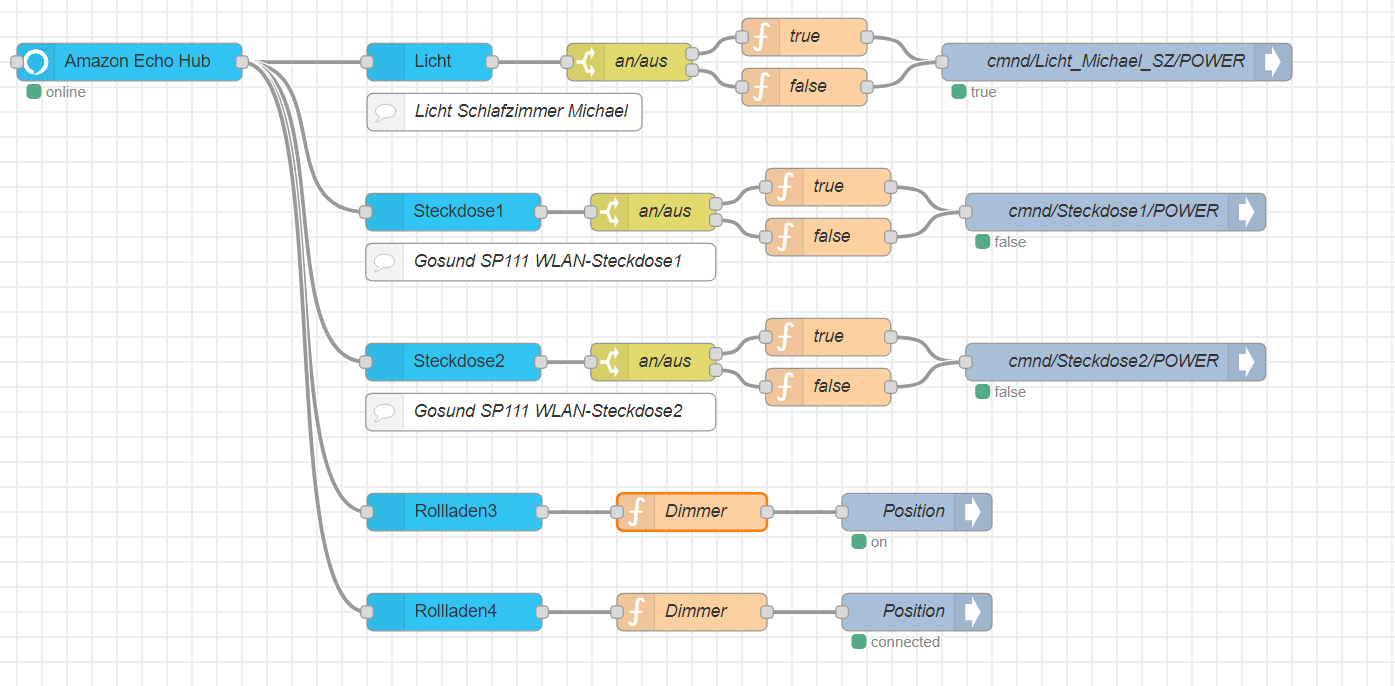
Task: Select Steckdose2's false function node label
Action: (832, 387)
